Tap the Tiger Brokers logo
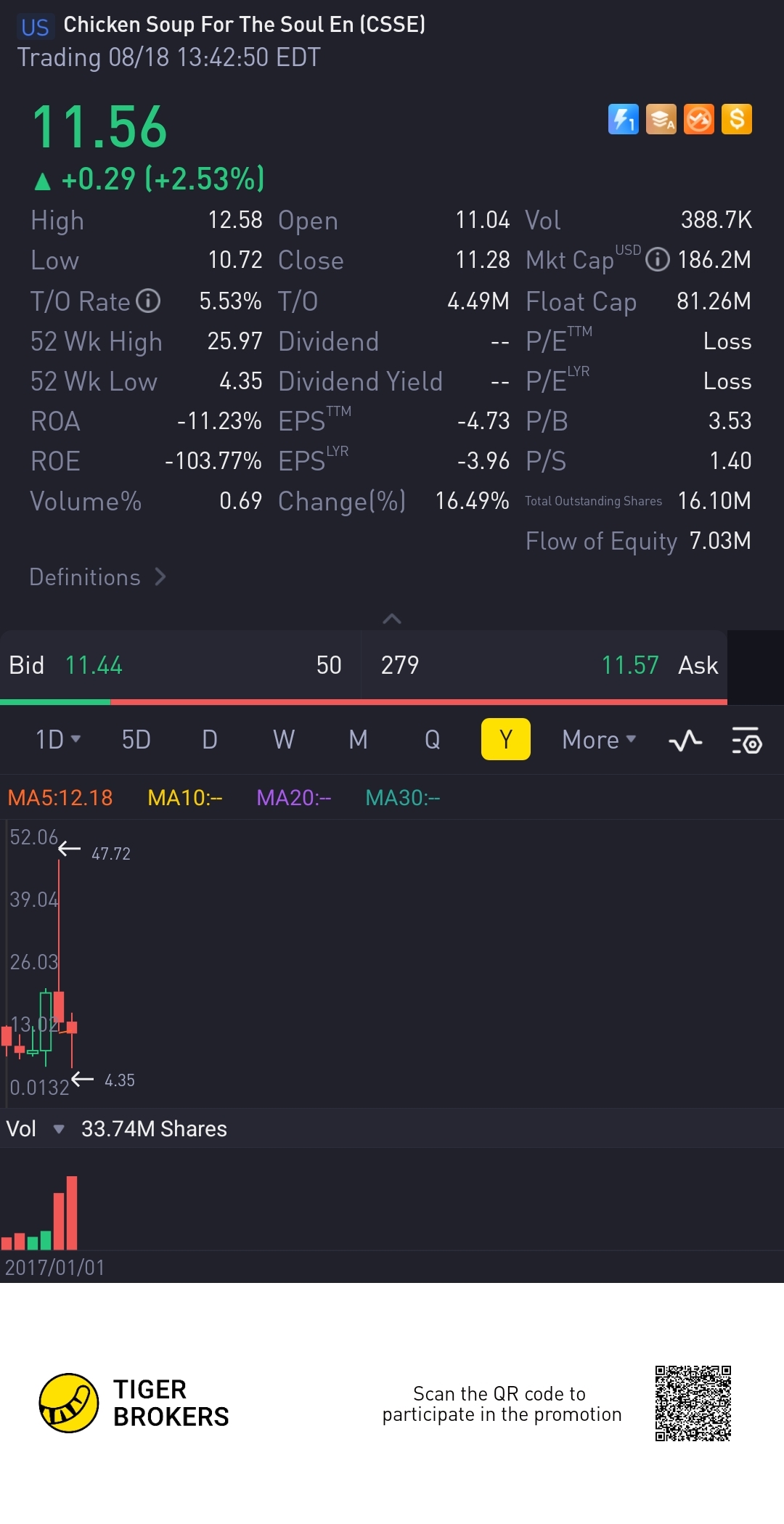The height and width of the screenshot is (1524, 784). tap(69, 1403)
